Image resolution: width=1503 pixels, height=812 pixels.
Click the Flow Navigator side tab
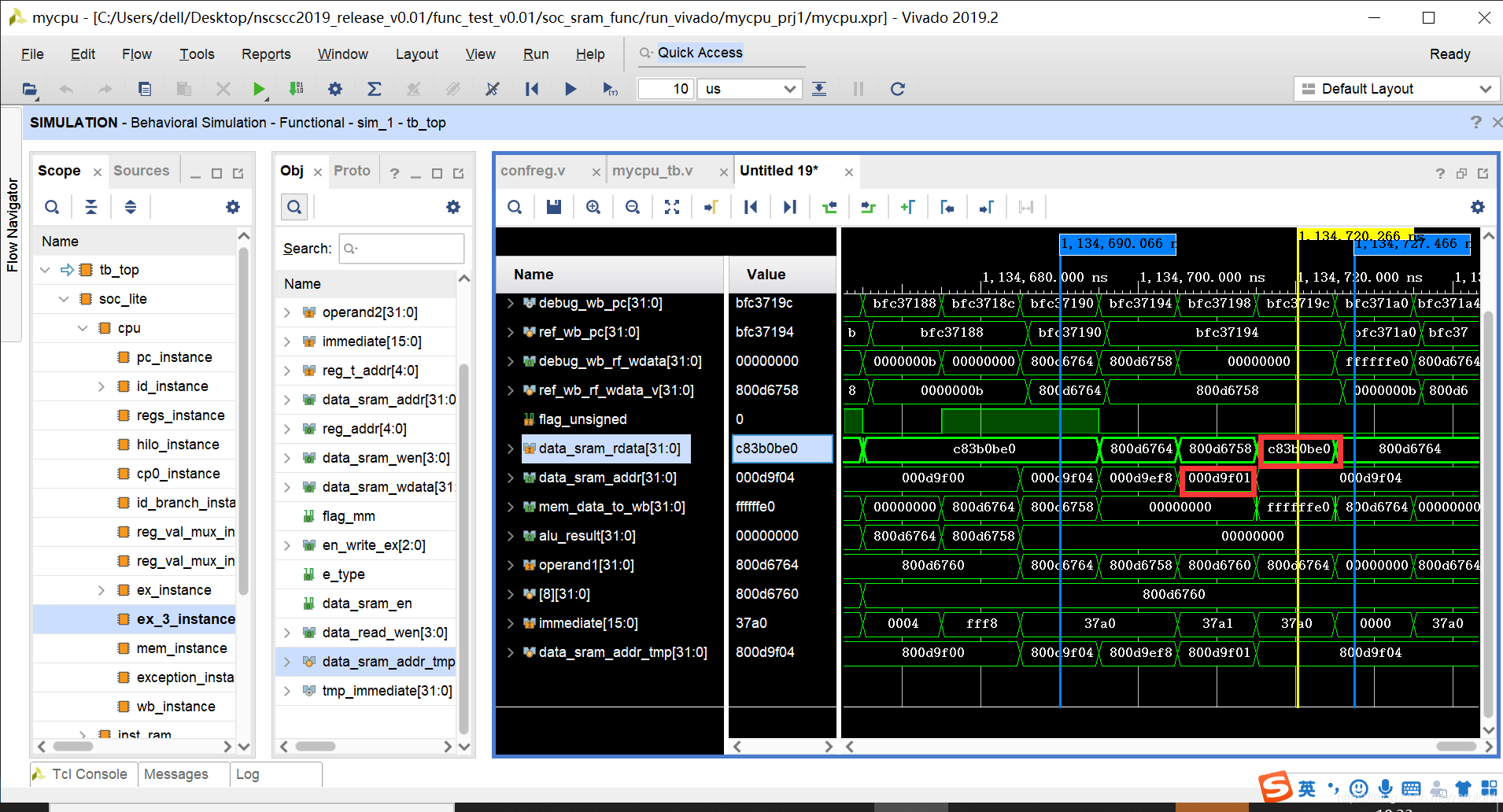[x=12, y=225]
